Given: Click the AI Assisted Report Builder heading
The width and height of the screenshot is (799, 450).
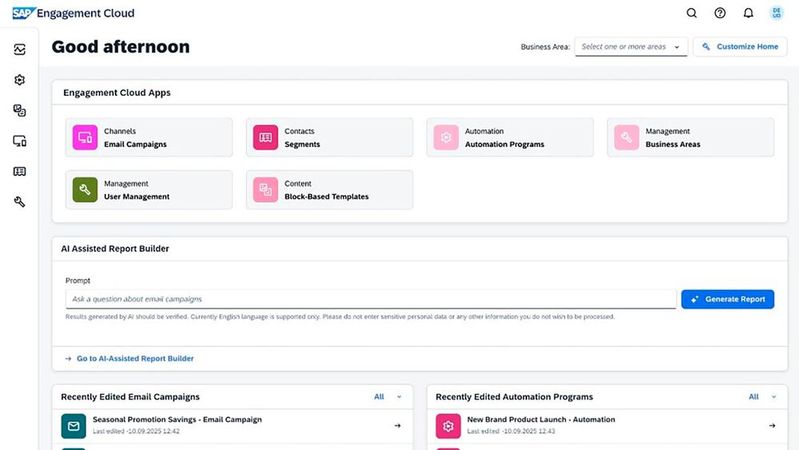Looking at the screenshot, I should (x=115, y=249).
